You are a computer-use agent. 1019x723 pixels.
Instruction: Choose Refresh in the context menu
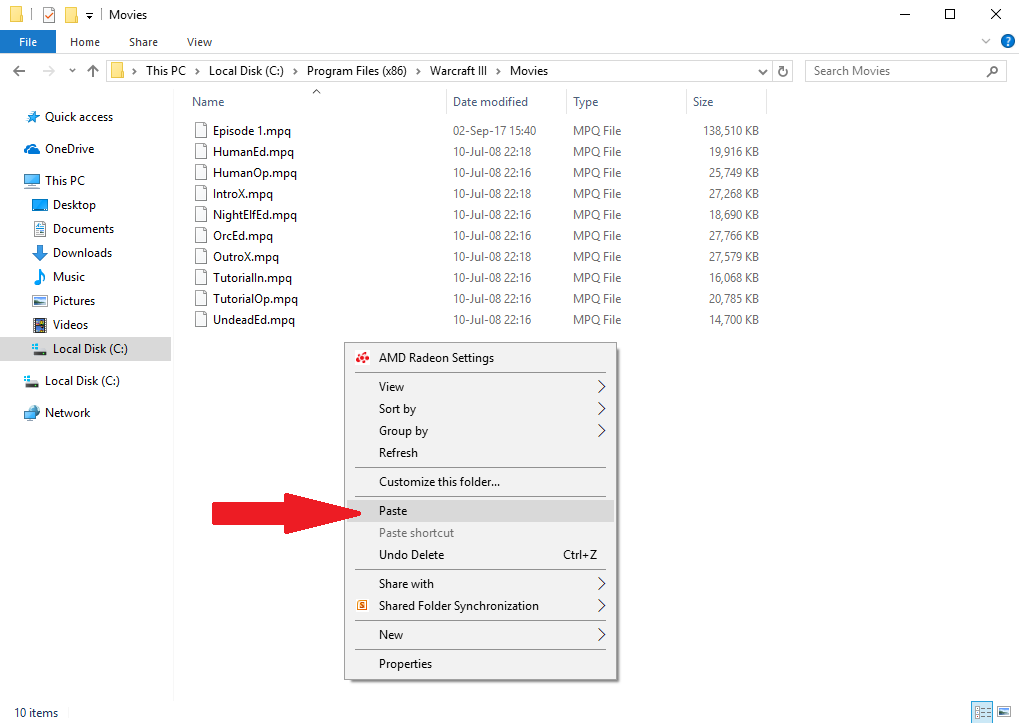tap(480, 453)
